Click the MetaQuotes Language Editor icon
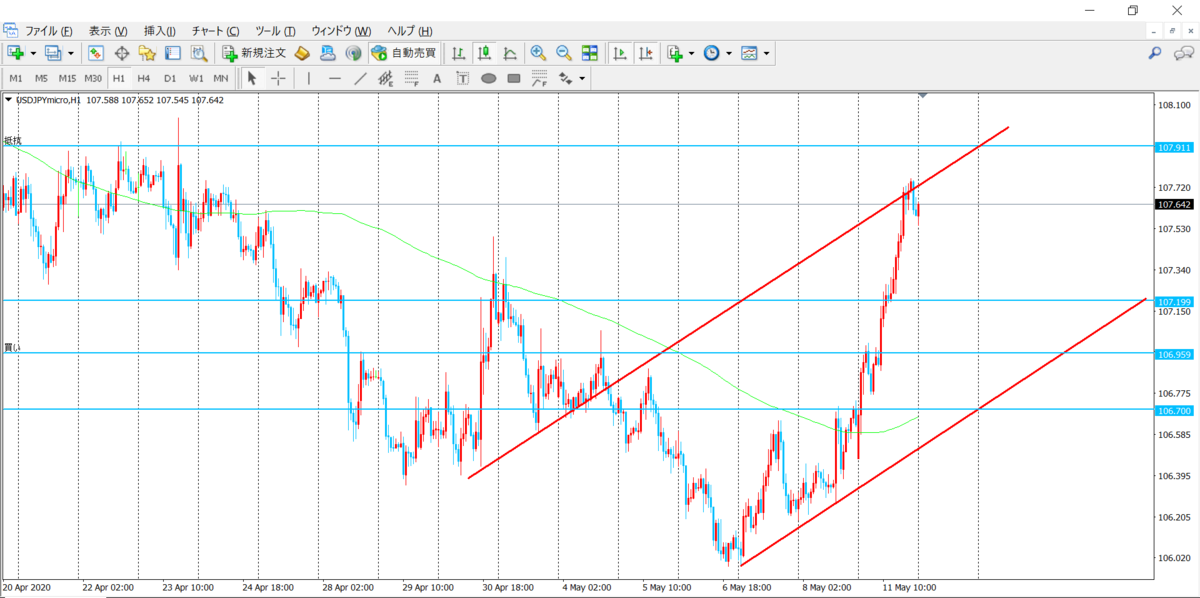The width and height of the screenshot is (1200, 598). (x=301, y=53)
